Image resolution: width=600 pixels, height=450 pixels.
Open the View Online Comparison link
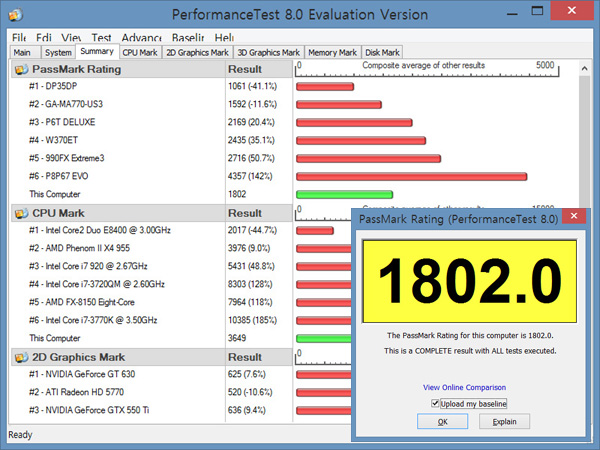pyautogui.click(x=464, y=387)
